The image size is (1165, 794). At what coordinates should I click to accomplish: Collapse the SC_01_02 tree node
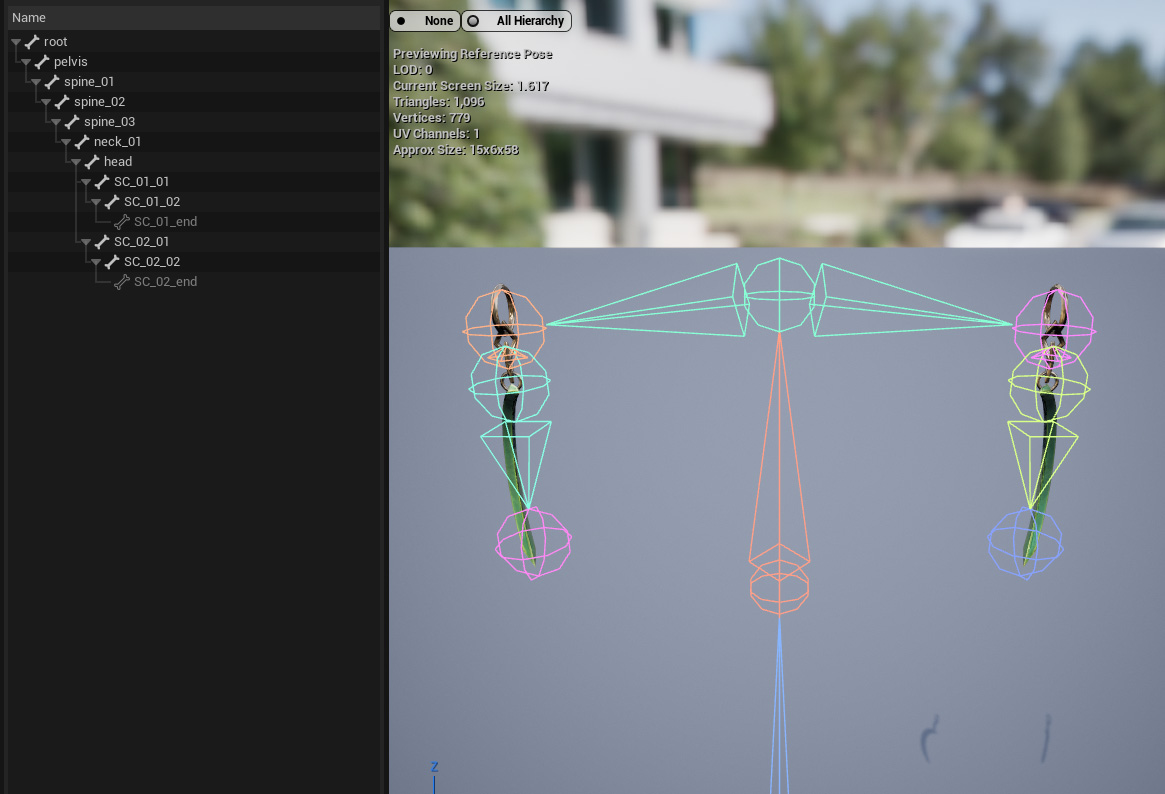coord(96,203)
